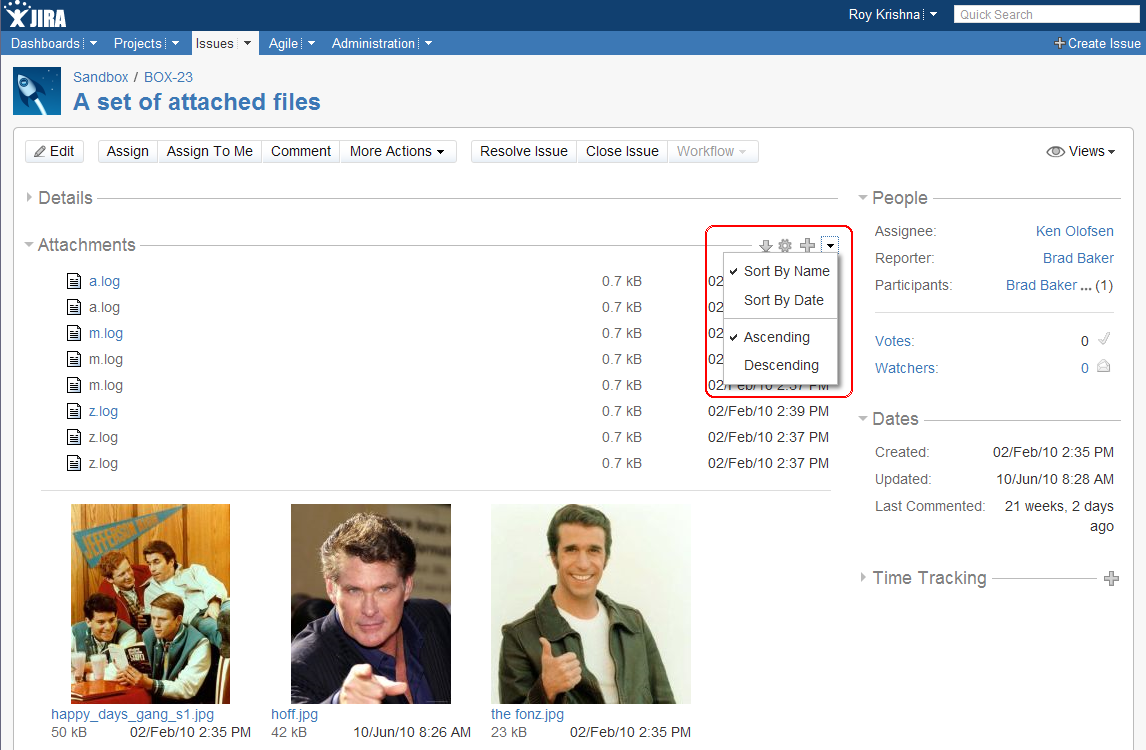Open the Watchers link

tap(906, 368)
